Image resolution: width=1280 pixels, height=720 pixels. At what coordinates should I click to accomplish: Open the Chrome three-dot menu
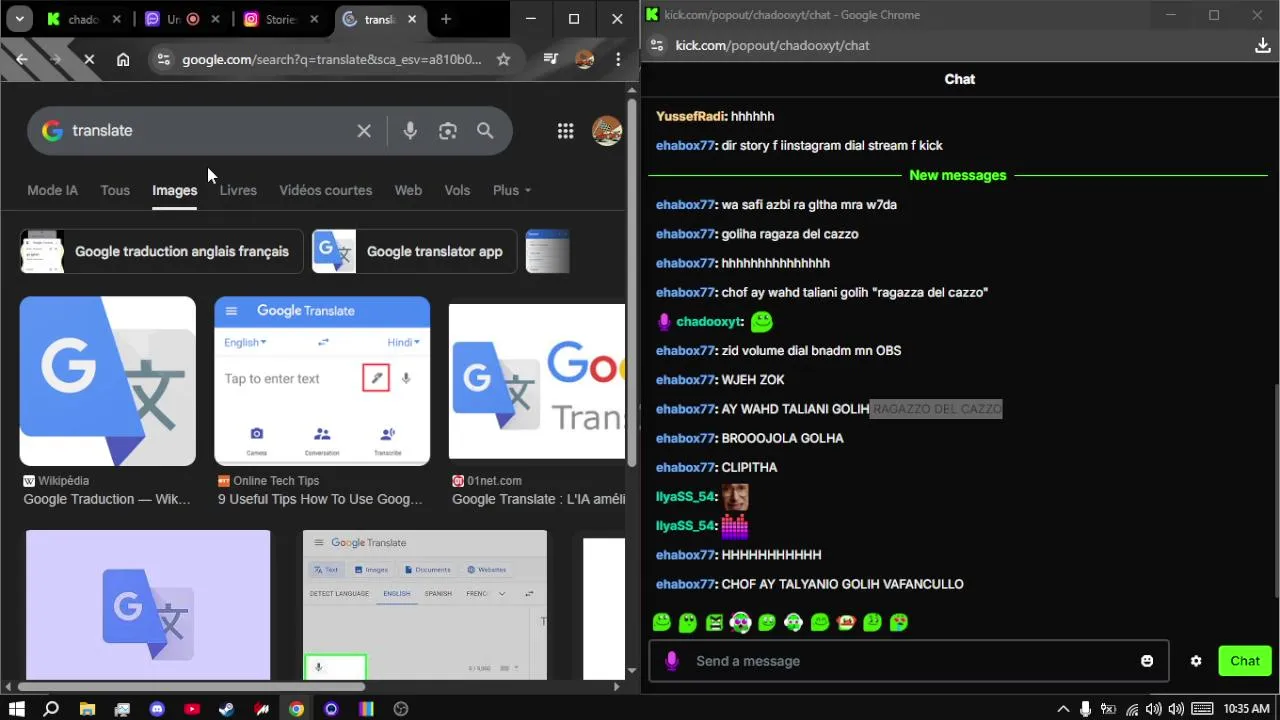(x=618, y=59)
